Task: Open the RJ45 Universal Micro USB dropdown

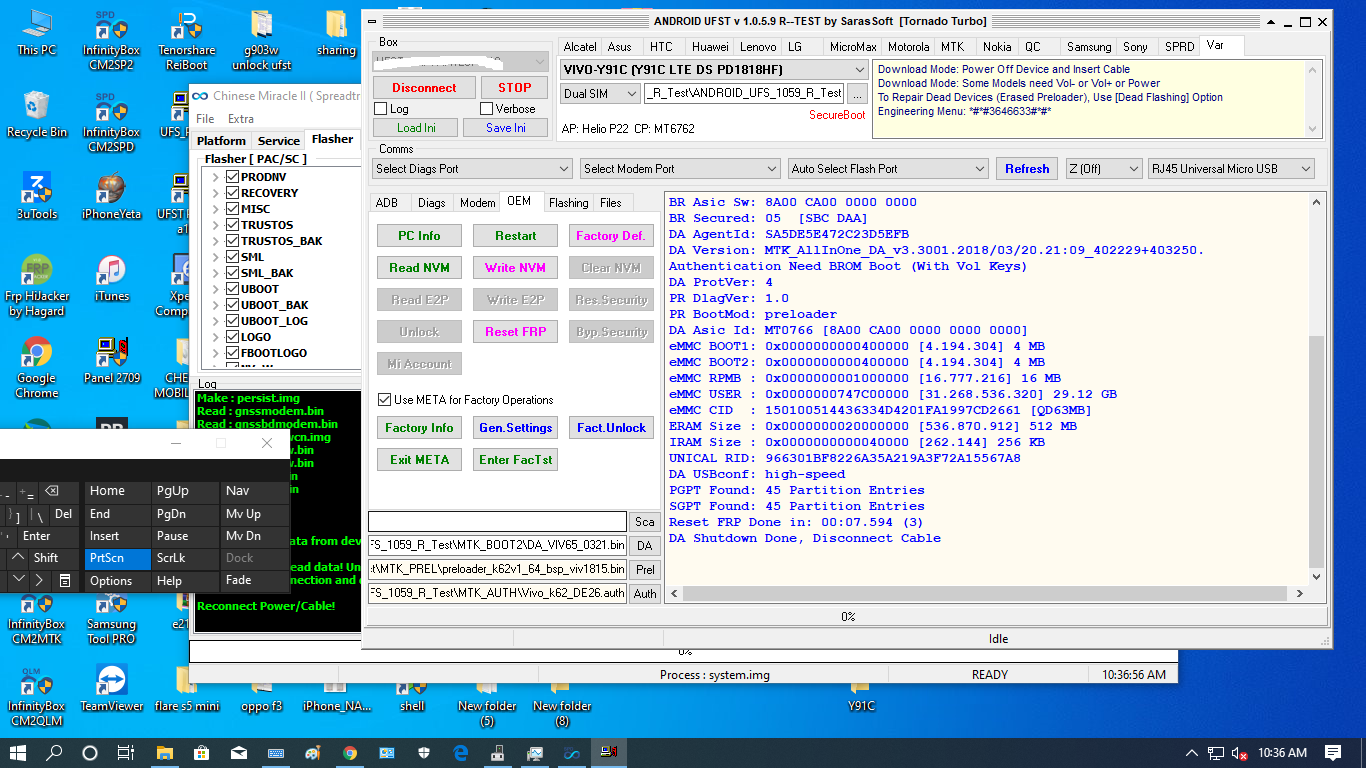Action: point(1231,169)
